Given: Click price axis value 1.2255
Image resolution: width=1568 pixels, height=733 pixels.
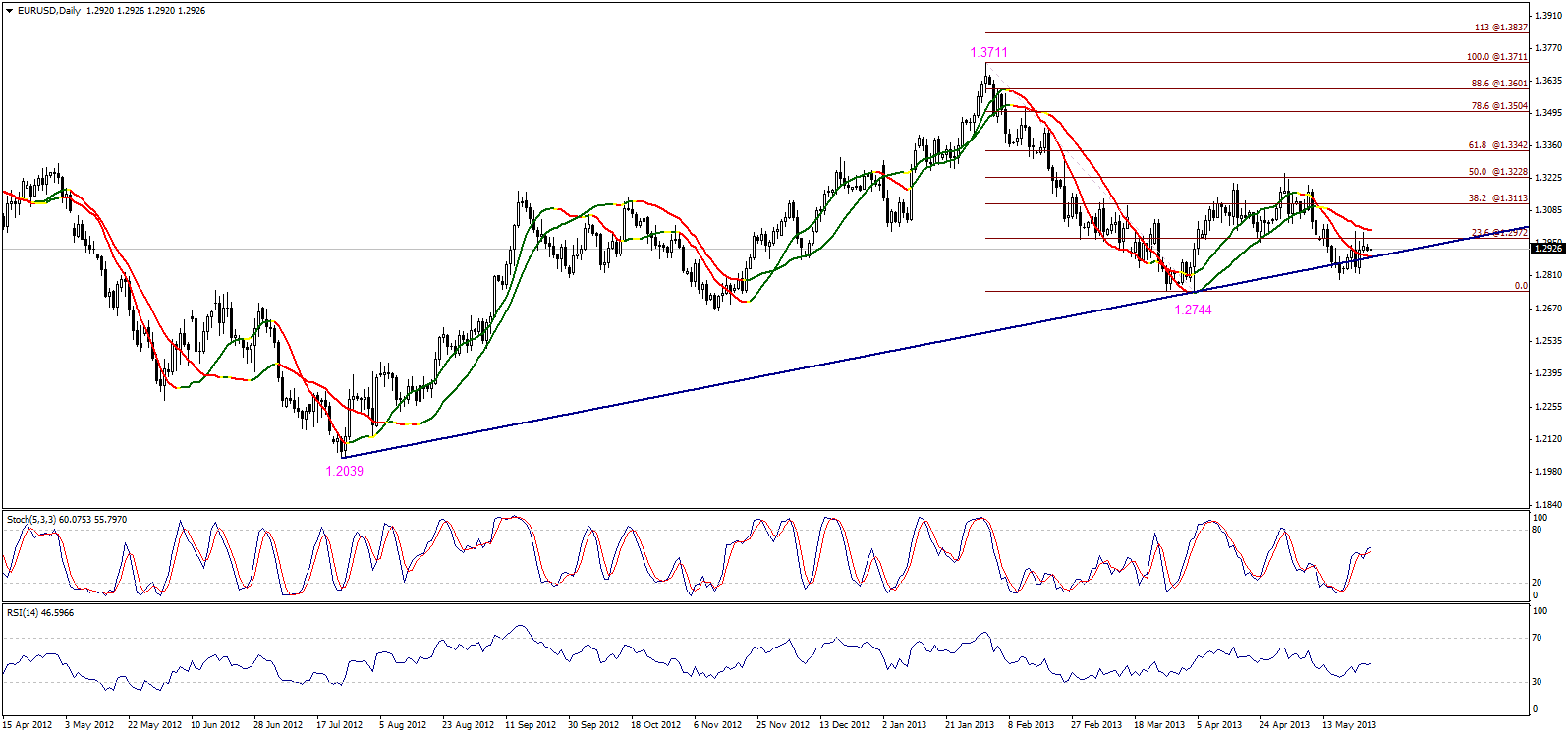Looking at the screenshot, I should [1548, 407].
